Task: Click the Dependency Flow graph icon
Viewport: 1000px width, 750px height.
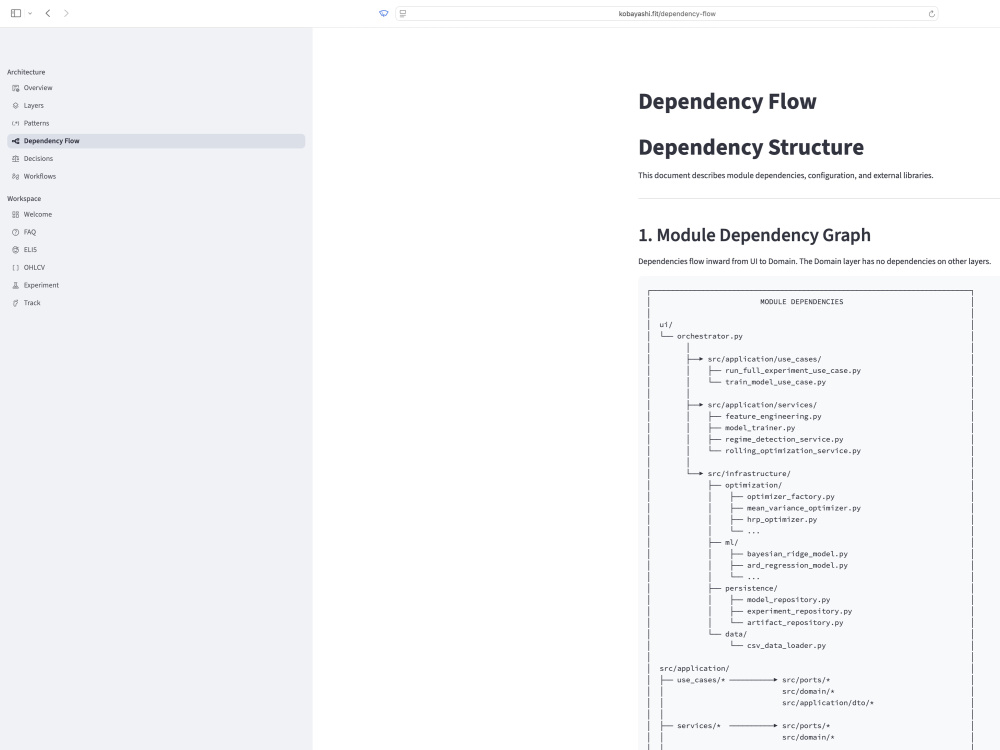Action: pyautogui.click(x=15, y=141)
